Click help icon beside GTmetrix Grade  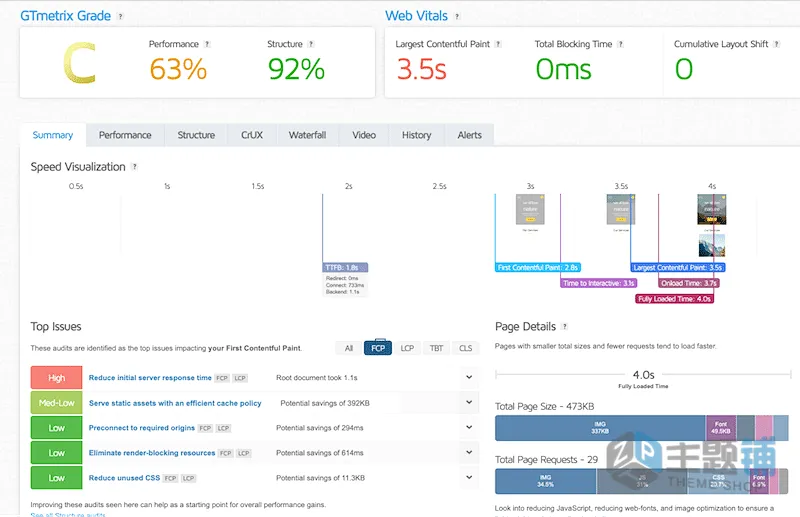point(120,16)
